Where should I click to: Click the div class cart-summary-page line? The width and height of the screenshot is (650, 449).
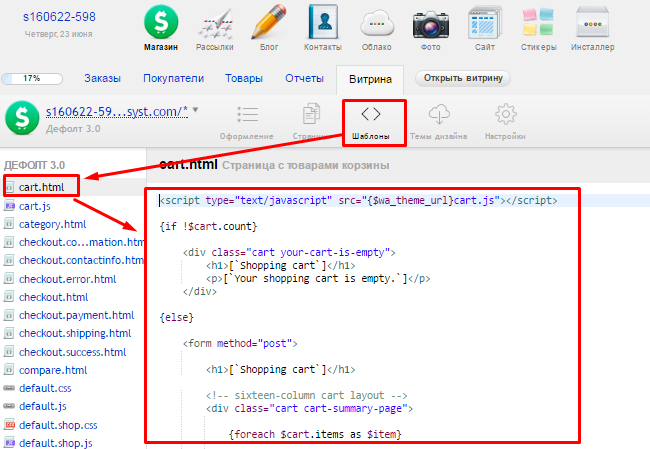(x=309, y=409)
